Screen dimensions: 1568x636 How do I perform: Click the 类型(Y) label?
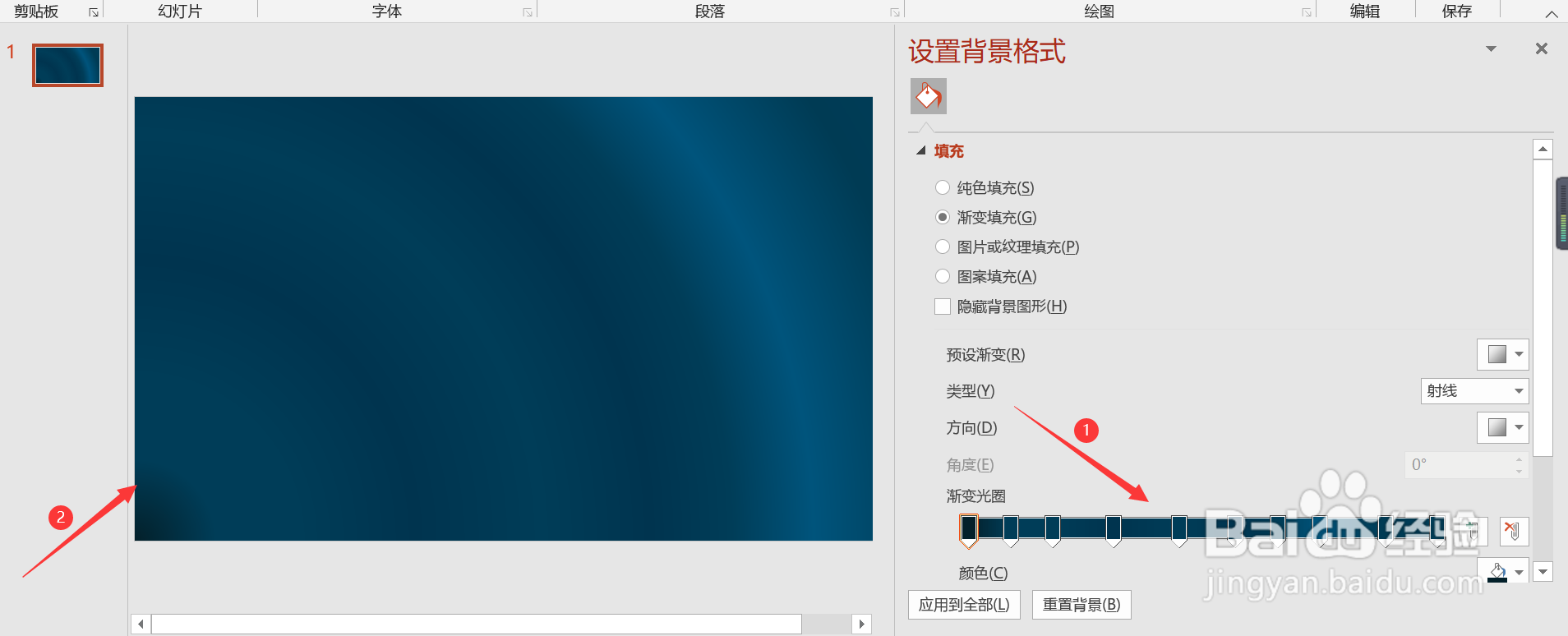coord(971,391)
